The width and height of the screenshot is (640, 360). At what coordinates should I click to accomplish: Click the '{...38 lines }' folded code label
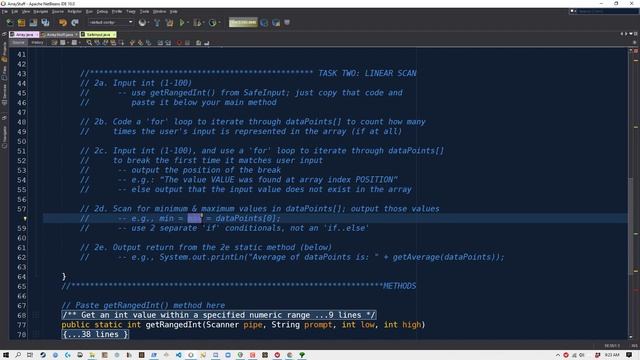96,334
